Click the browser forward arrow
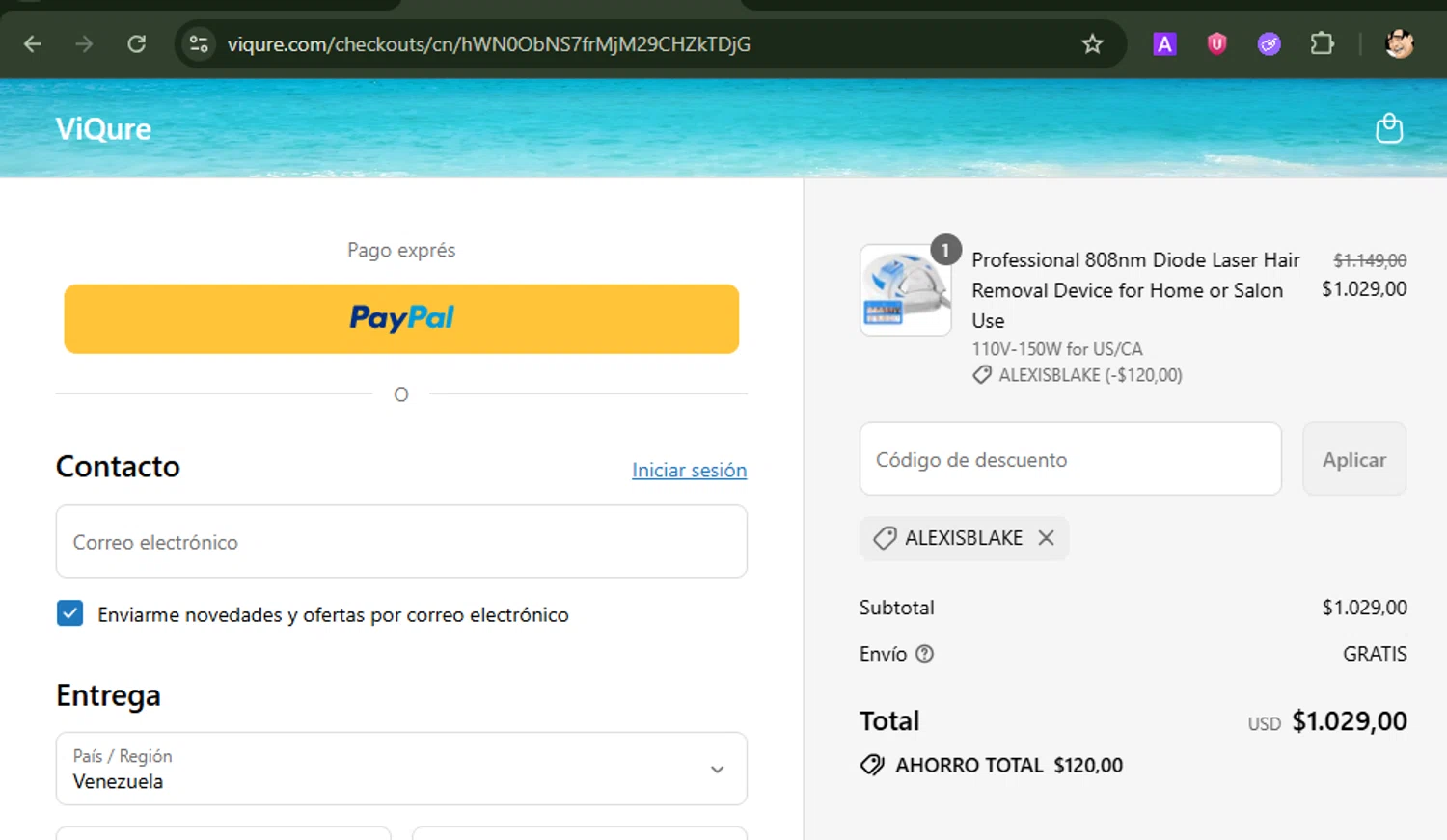Image resolution: width=1447 pixels, height=840 pixels. 84,44
